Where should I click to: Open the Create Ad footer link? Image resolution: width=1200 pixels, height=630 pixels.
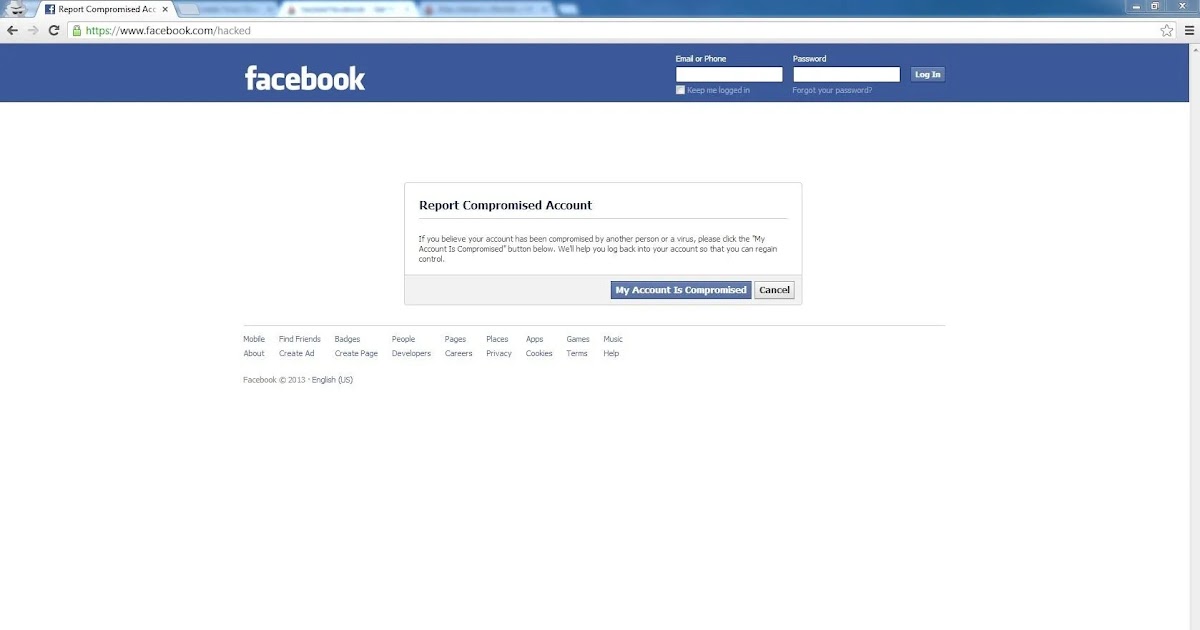(297, 353)
